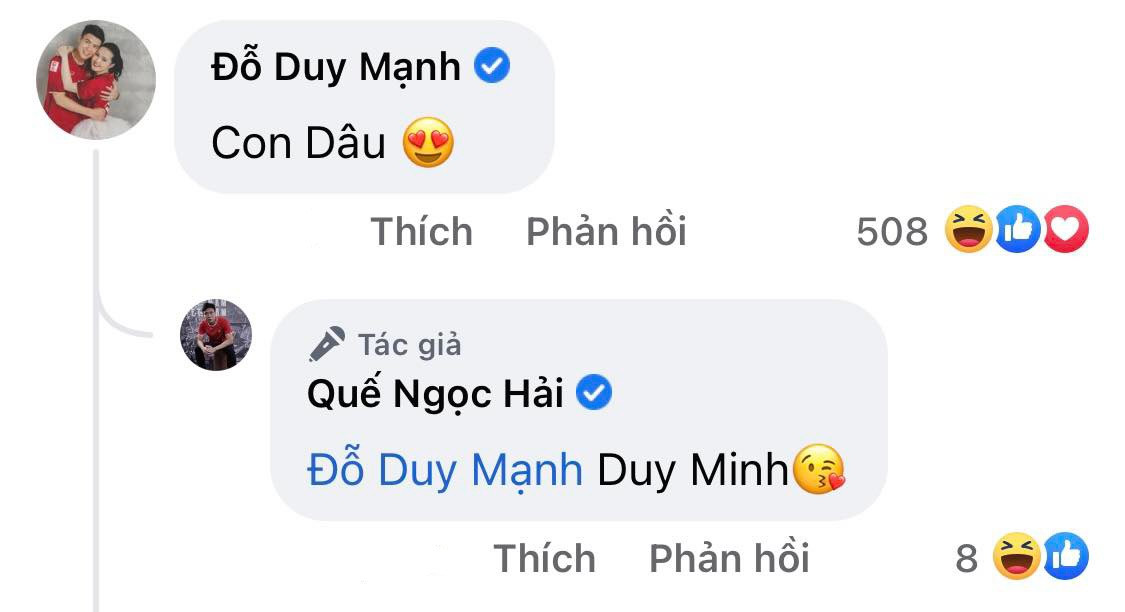Click Đỗ Duy Mạnh's verified badge
Screen dimensions: 1125x612
[492, 65]
